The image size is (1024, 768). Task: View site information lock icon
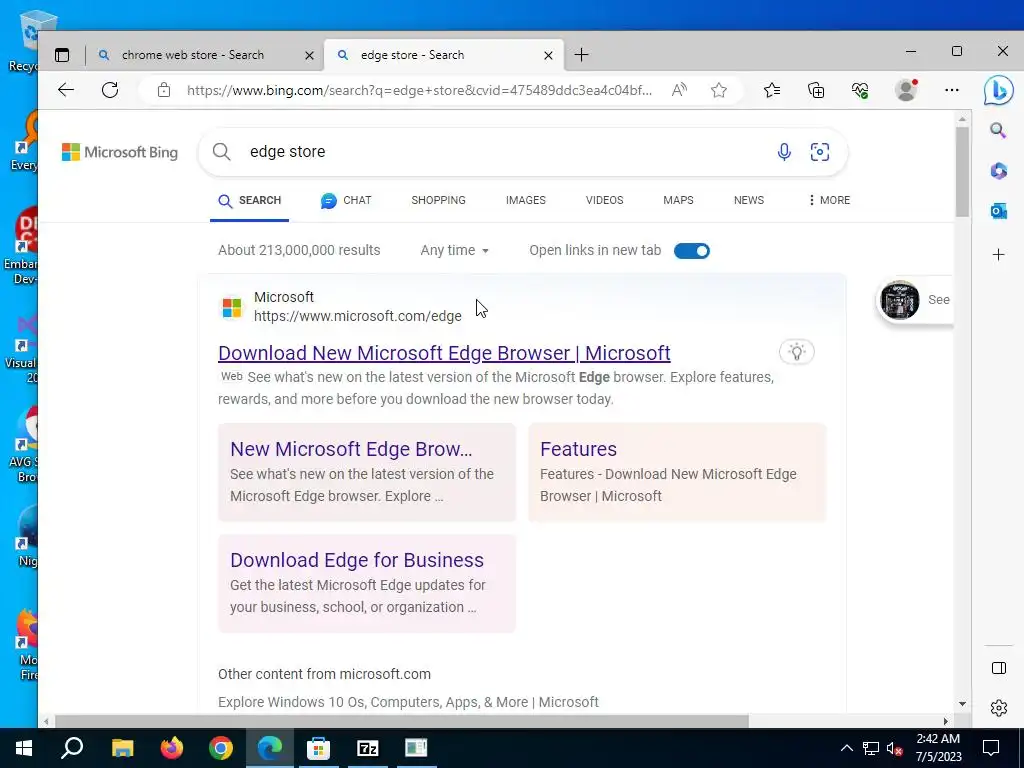[x=163, y=90]
